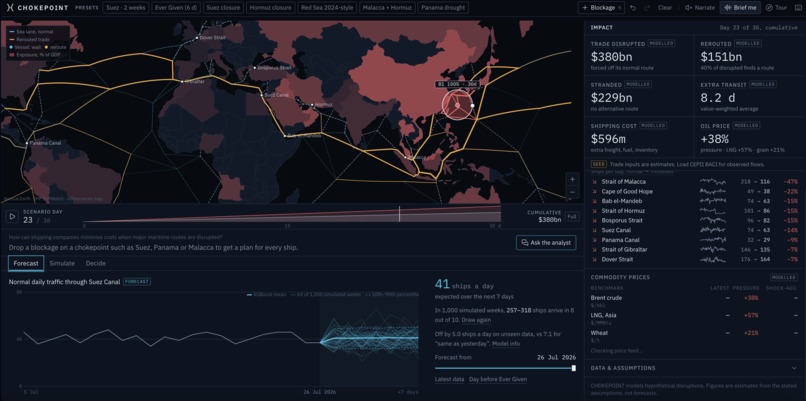
Task: Switch to the Forecast tab
Action: tap(26, 263)
